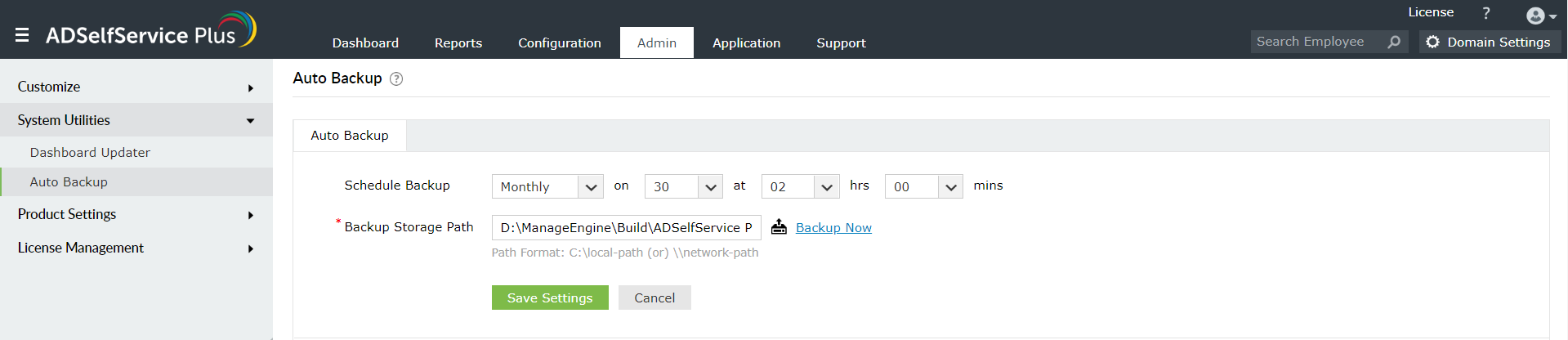Click the backup drive icon beside Backup Now
The width and height of the screenshot is (1568, 340).
click(x=779, y=227)
